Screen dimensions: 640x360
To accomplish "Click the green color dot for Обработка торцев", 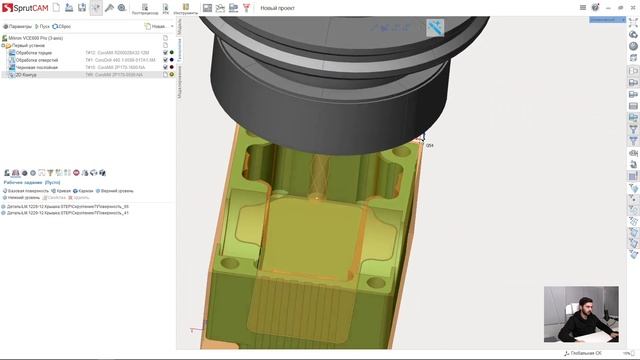I will [x=172, y=53].
